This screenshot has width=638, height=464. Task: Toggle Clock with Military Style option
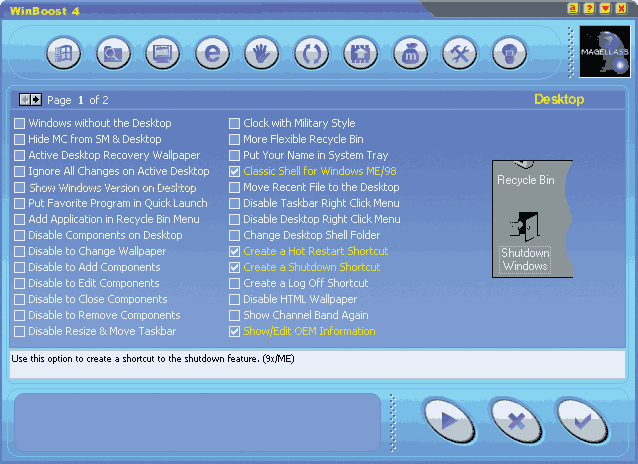pos(235,124)
